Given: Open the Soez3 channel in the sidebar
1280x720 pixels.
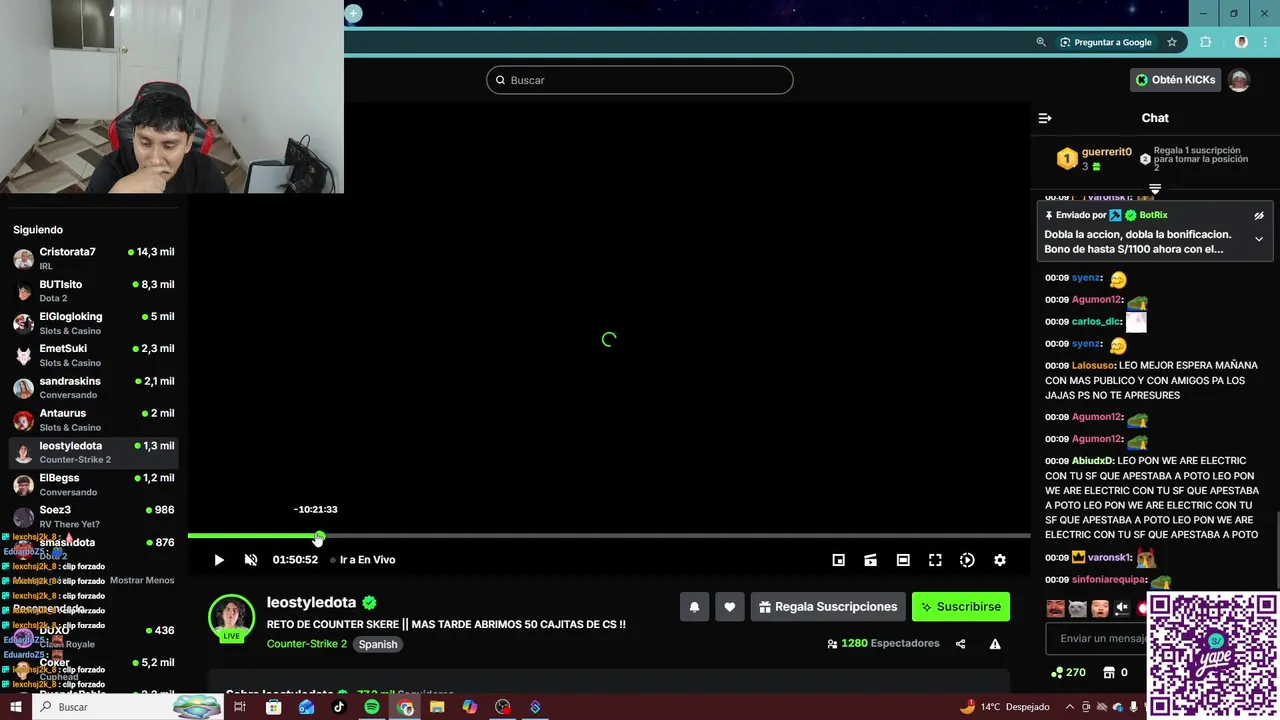Looking at the screenshot, I should point(94,516).
